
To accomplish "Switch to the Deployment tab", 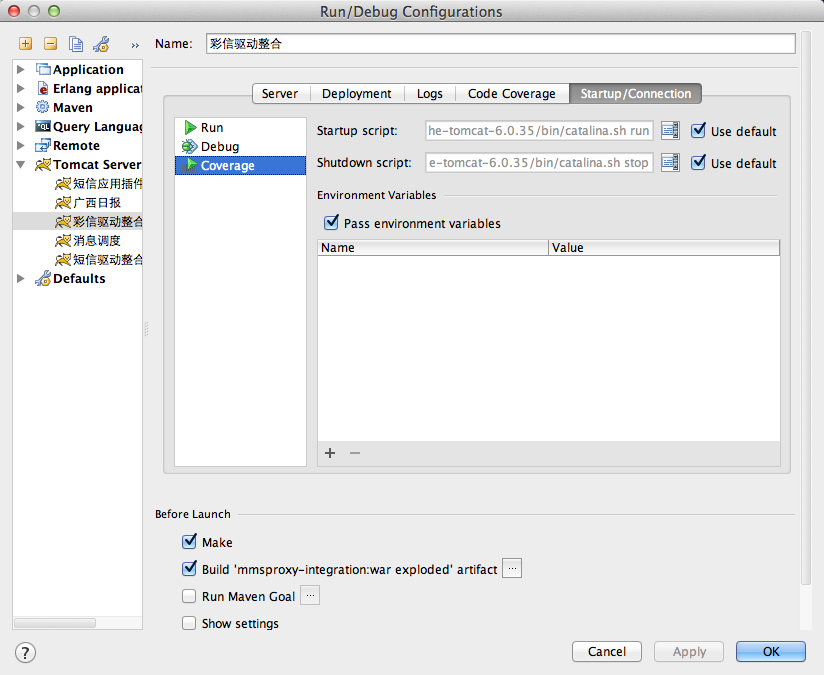I will point(357,94).
